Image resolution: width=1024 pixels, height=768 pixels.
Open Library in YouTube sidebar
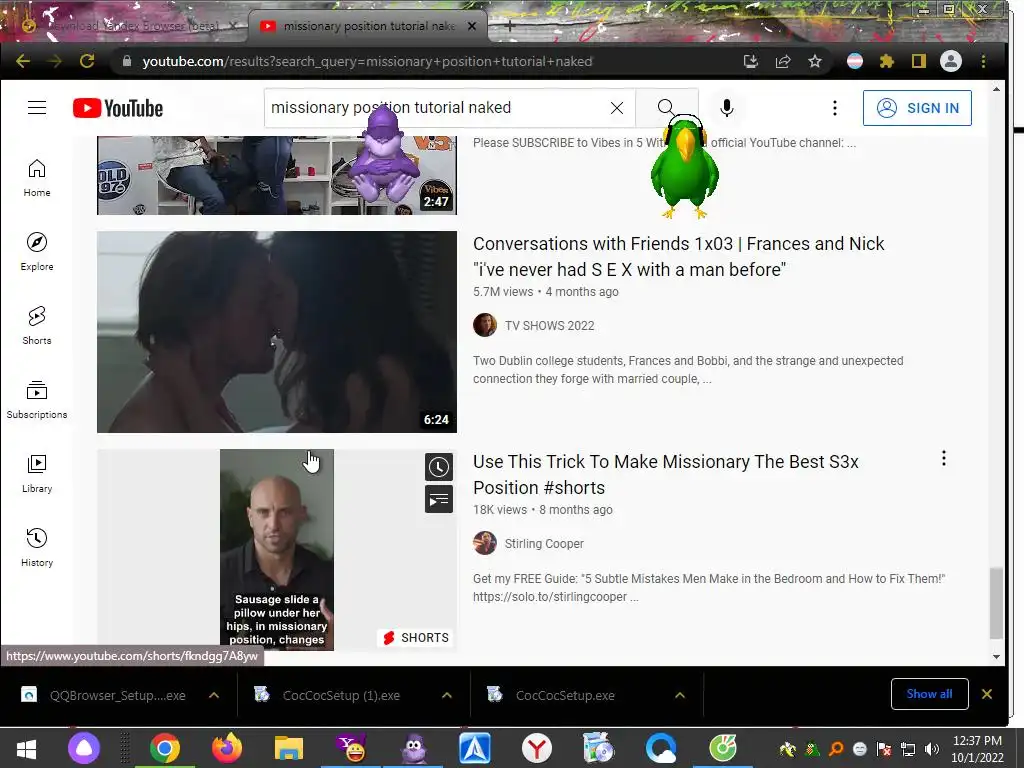click(37, 473)
